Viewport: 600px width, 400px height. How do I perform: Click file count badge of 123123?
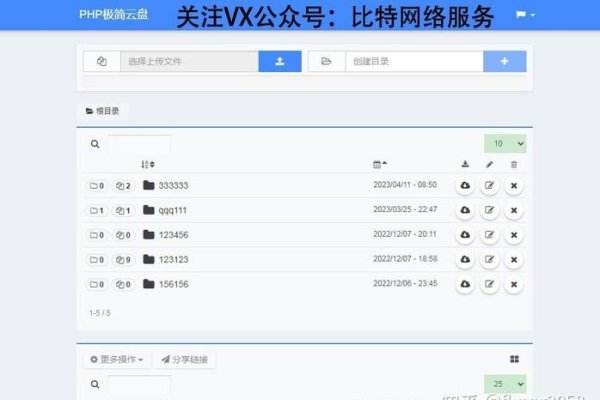click(x=123, y=260)
